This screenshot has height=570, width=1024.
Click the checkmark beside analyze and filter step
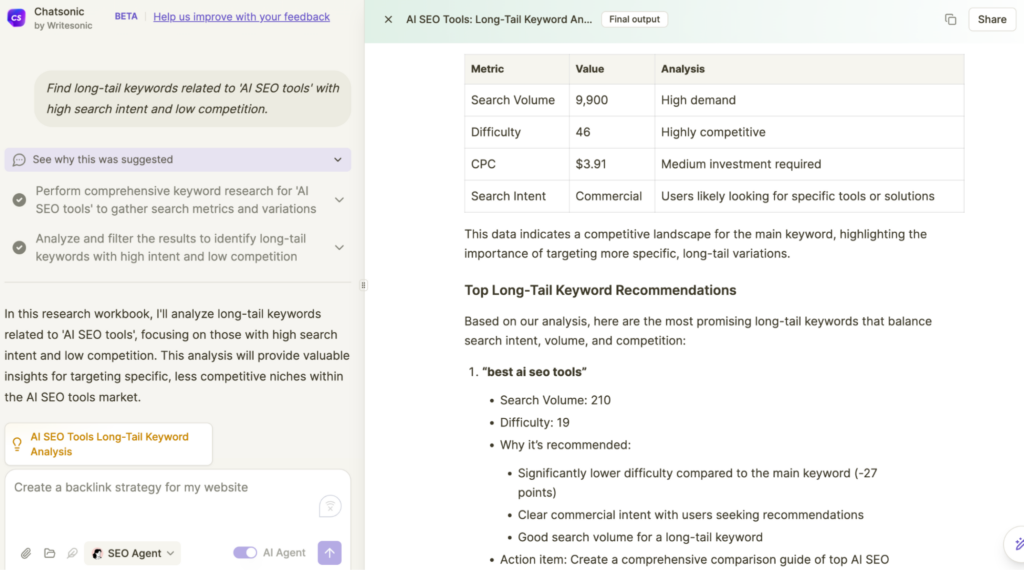point(20,247)
